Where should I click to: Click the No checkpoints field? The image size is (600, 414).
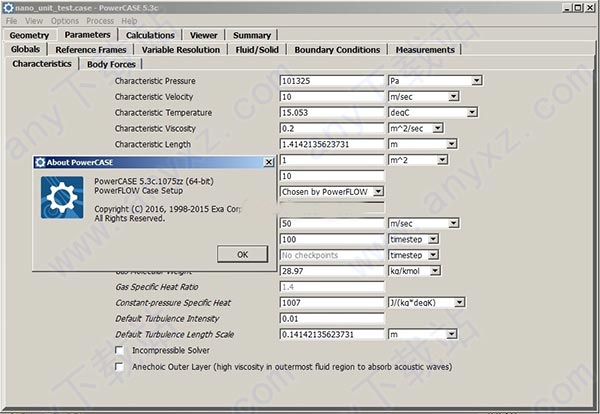point(332,255)
